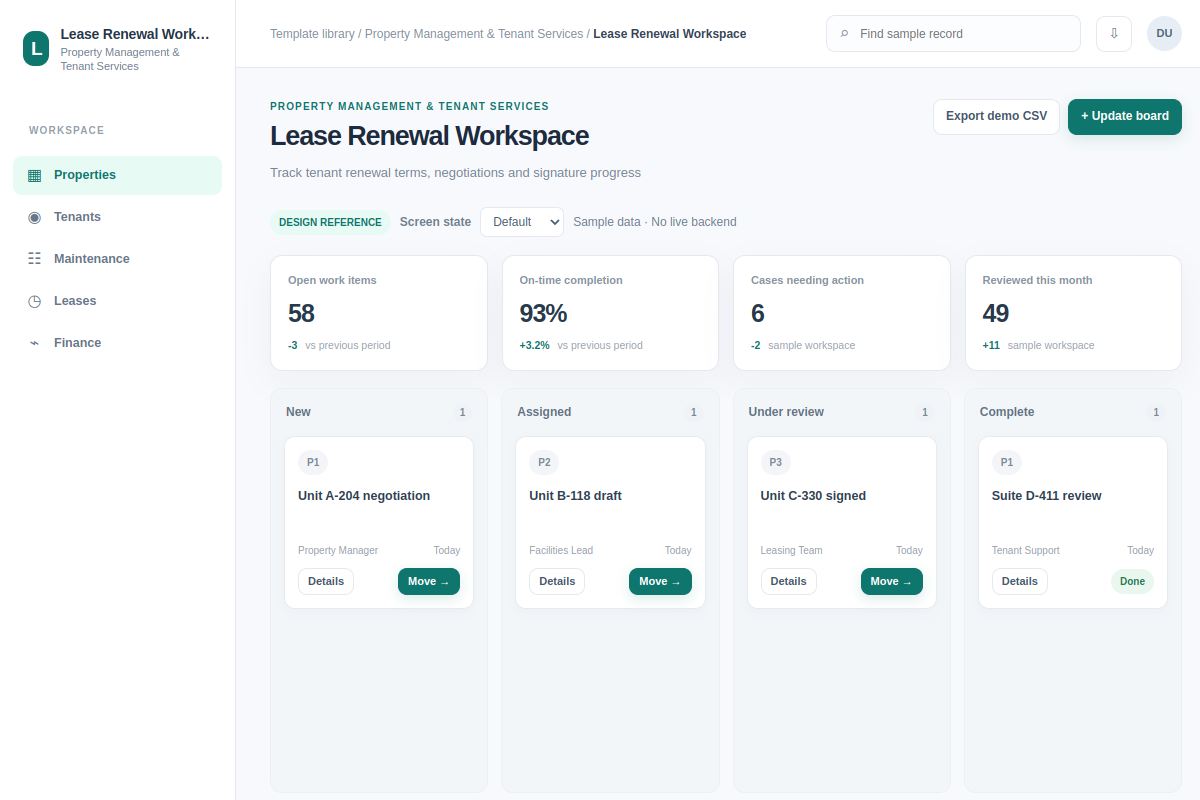The height and width of the screenshot is (800, 1200).
Task: Click the Maintenance list icon in sidebar
Action: pyautogui.click(x=35, y=259)
